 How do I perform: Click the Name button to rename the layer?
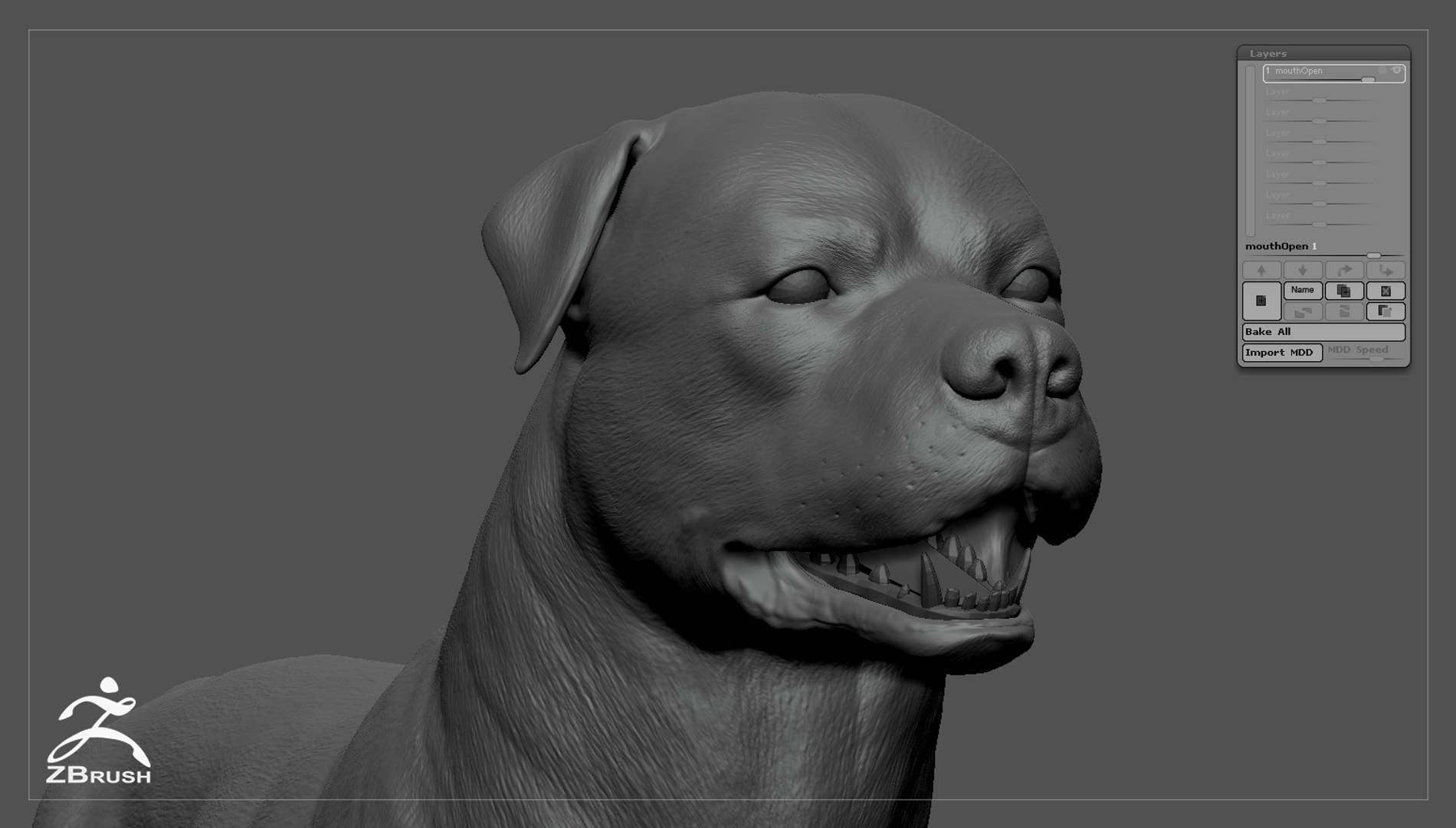1303,291
